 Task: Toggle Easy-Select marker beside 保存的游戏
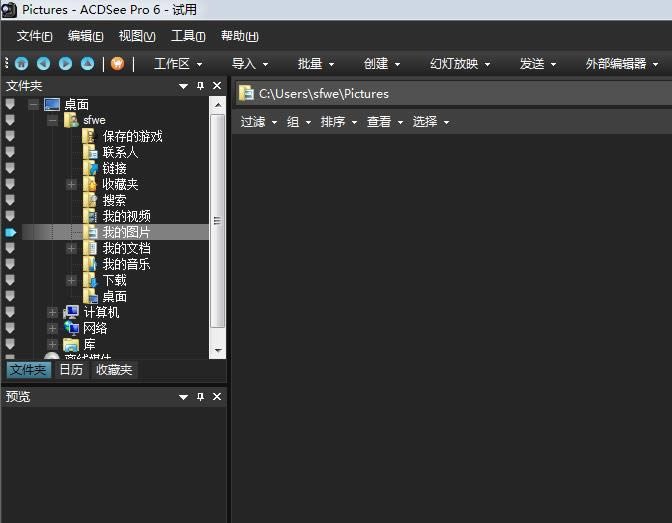tap(10, 136)
